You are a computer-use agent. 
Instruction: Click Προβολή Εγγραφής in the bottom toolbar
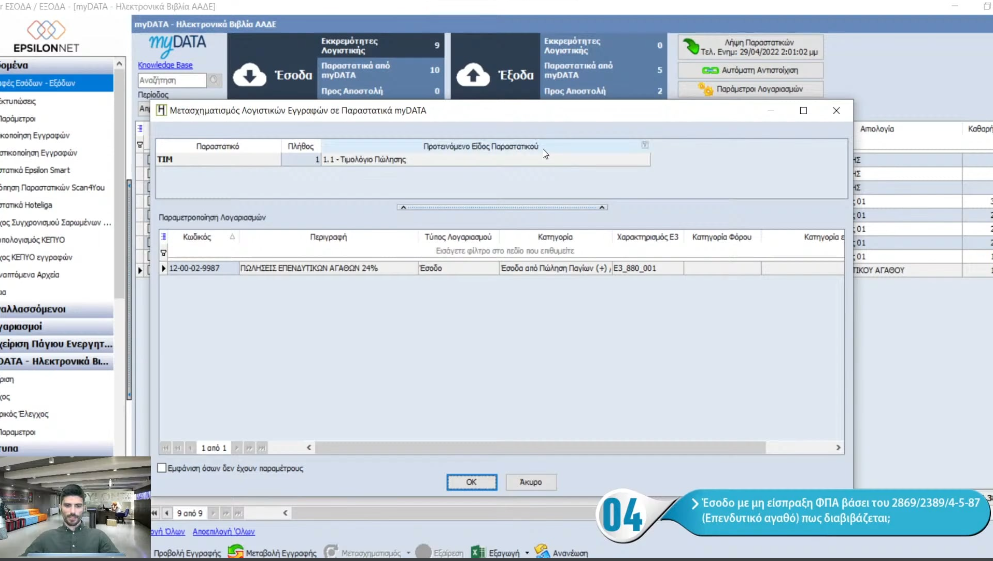[x=187, y=553]
